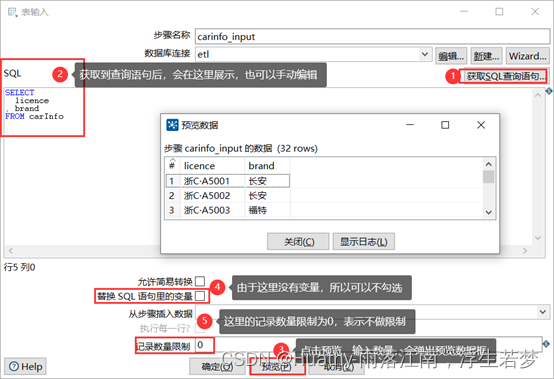Open the database Wizard... button
554x379 pixels.
(x=528, y=56)
